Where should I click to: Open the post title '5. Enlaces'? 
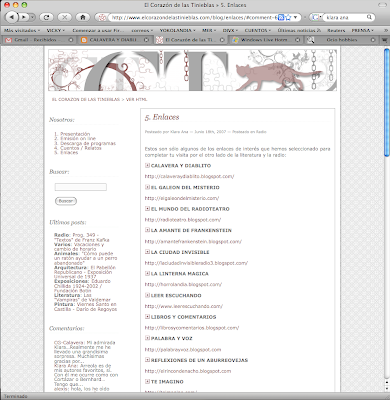tap(162, 117)
